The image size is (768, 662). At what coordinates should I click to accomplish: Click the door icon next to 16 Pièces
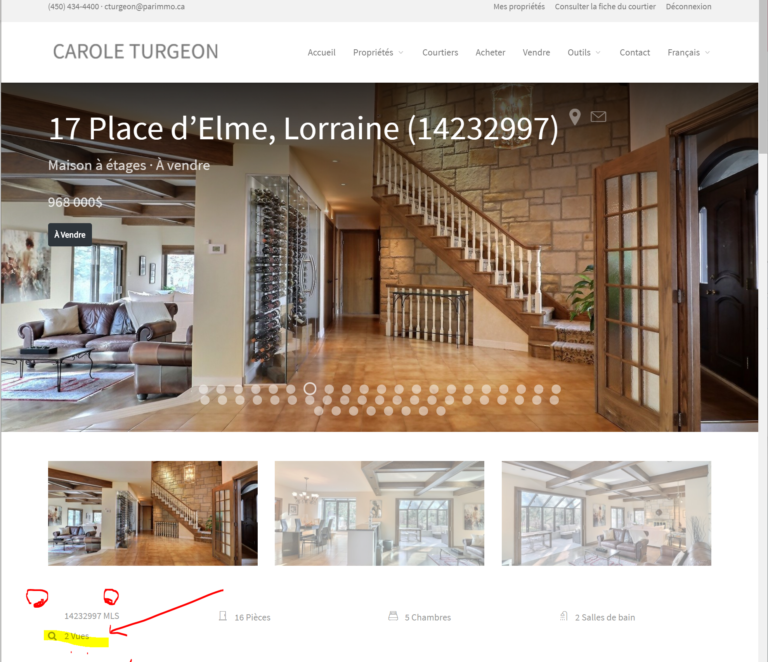223,616
